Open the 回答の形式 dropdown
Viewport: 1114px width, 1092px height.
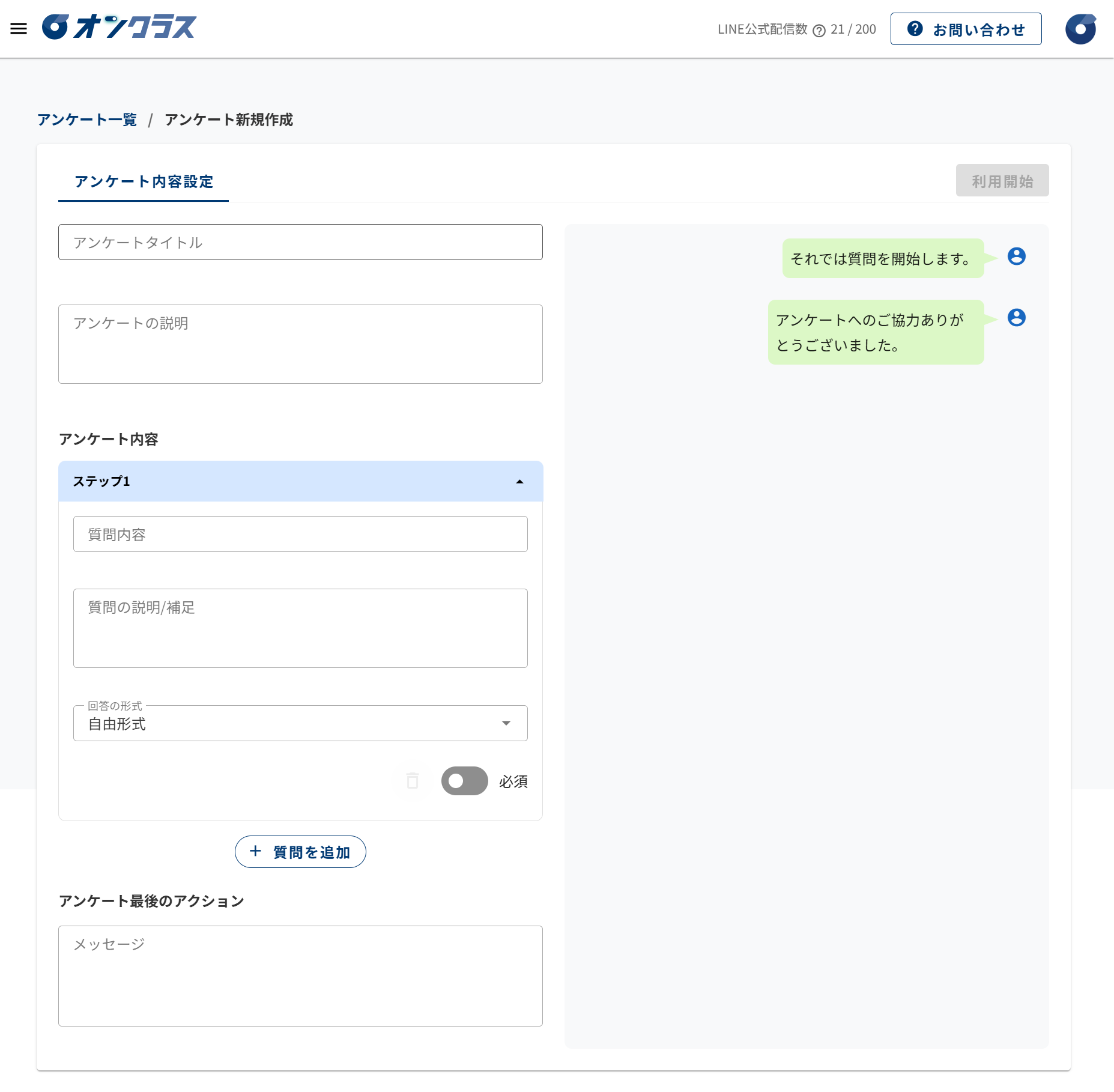click(x=300, y=723)
